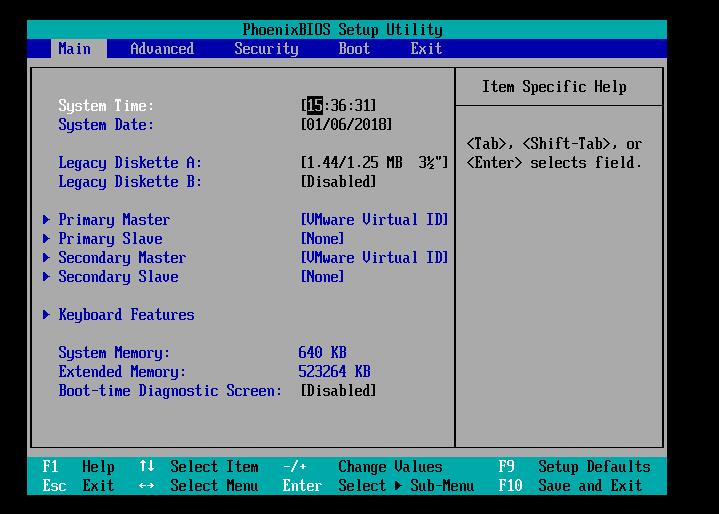Click the Esc Exit hint
719x514 pixels.
pyautogui.click(x=78, y=486)
